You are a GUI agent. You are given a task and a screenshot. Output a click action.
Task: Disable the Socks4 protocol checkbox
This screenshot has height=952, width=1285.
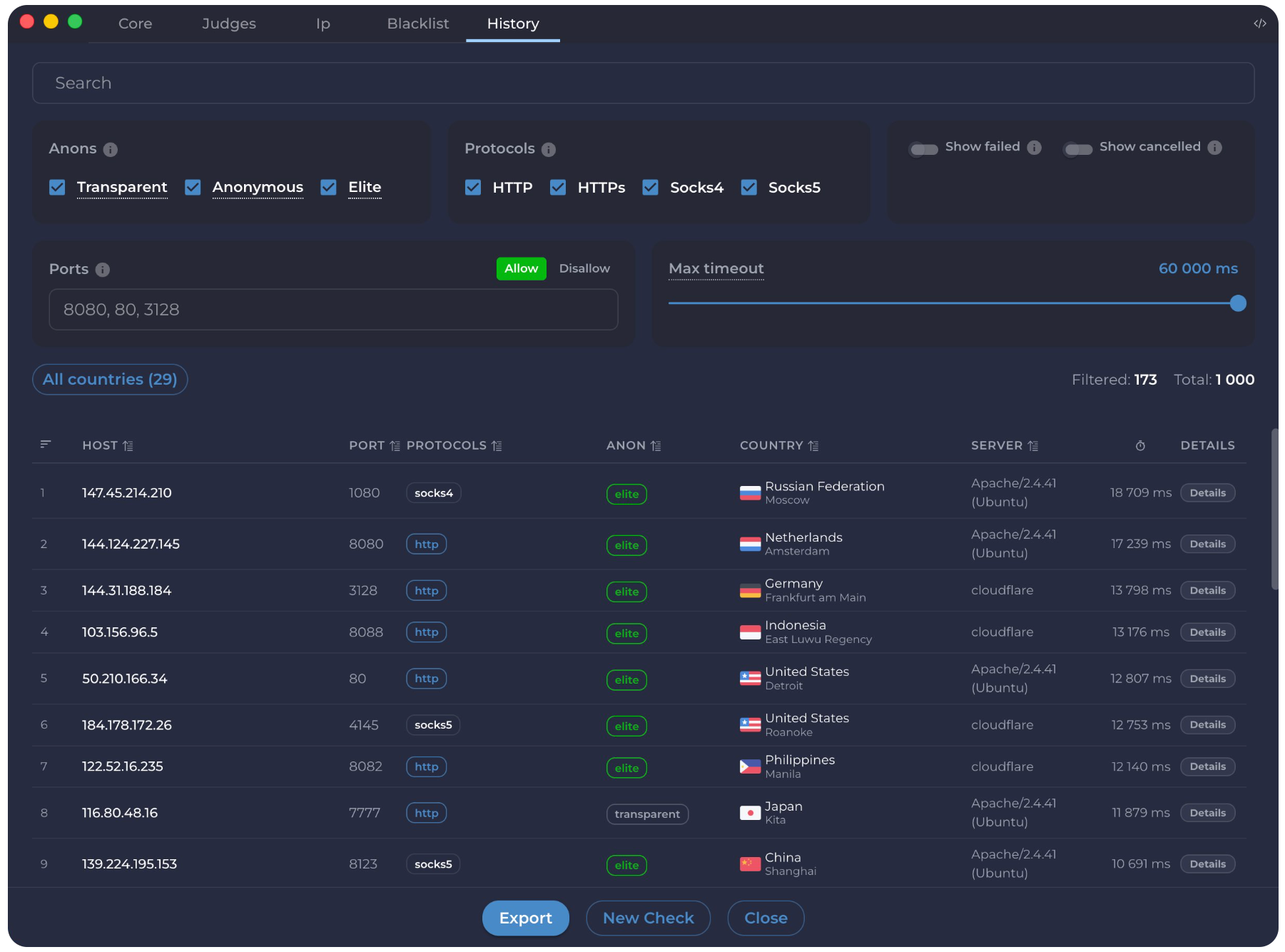coord(650,188)
